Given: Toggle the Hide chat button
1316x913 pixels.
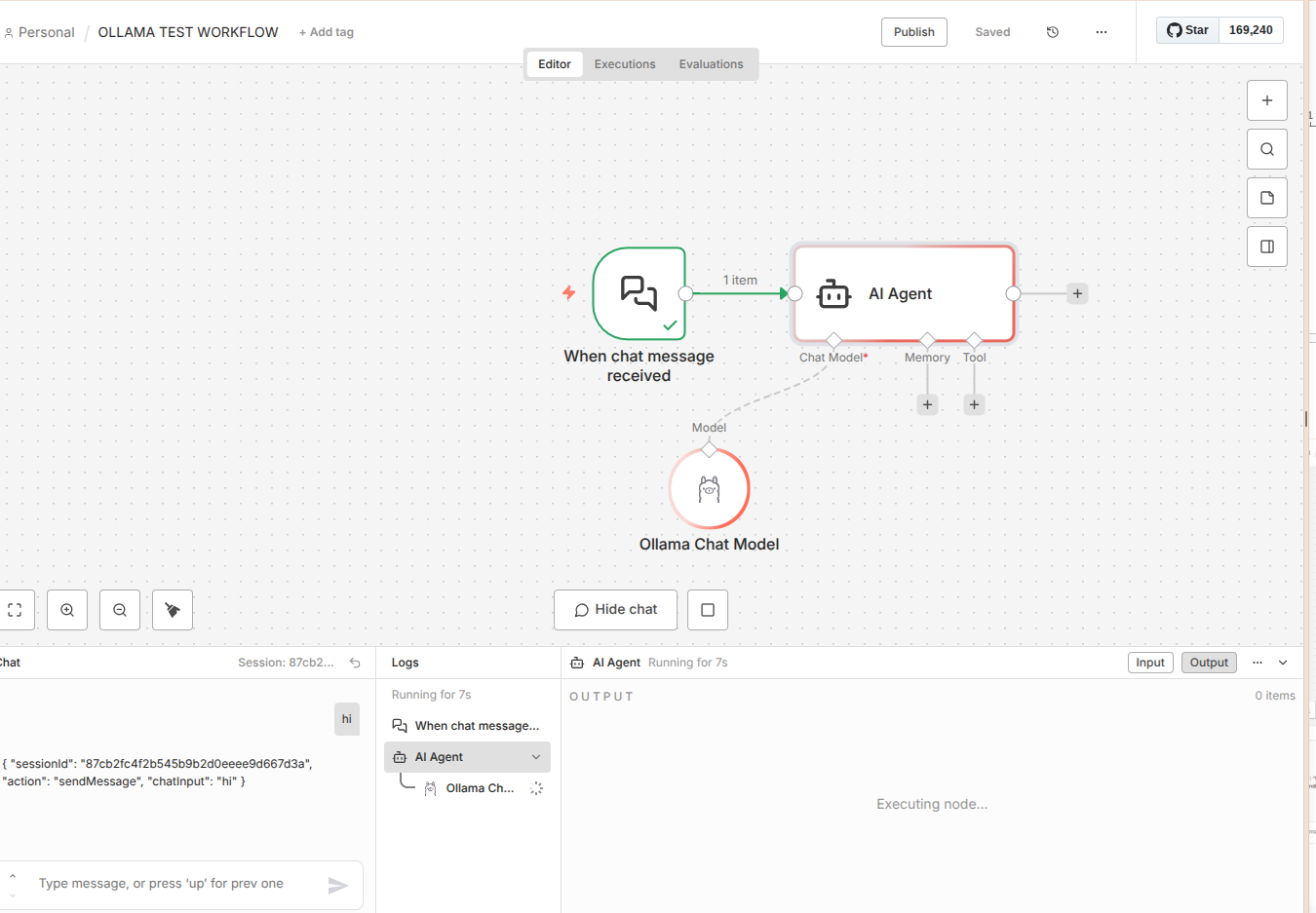Looking at the screenshot, I should click(616, 610).
